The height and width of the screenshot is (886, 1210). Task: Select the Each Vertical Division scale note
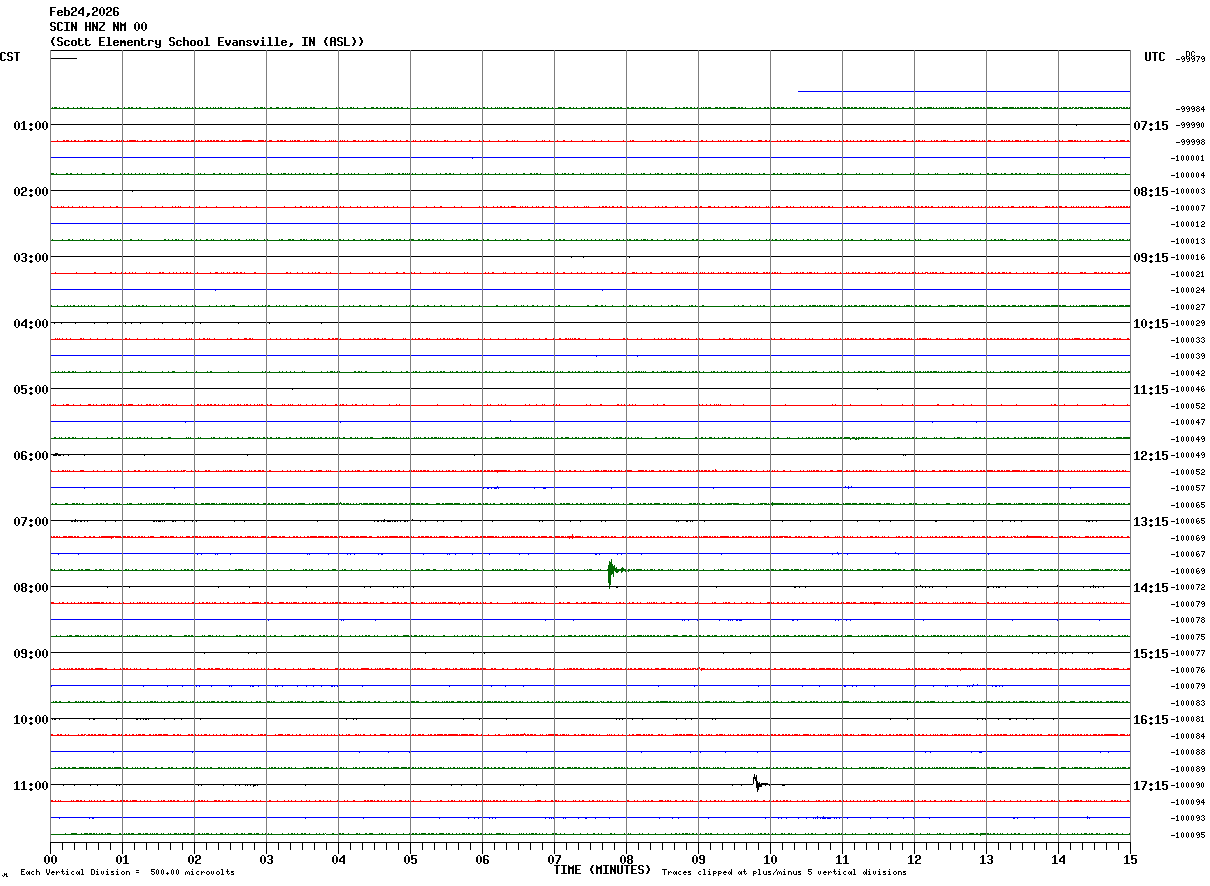[x=127, y=873]
